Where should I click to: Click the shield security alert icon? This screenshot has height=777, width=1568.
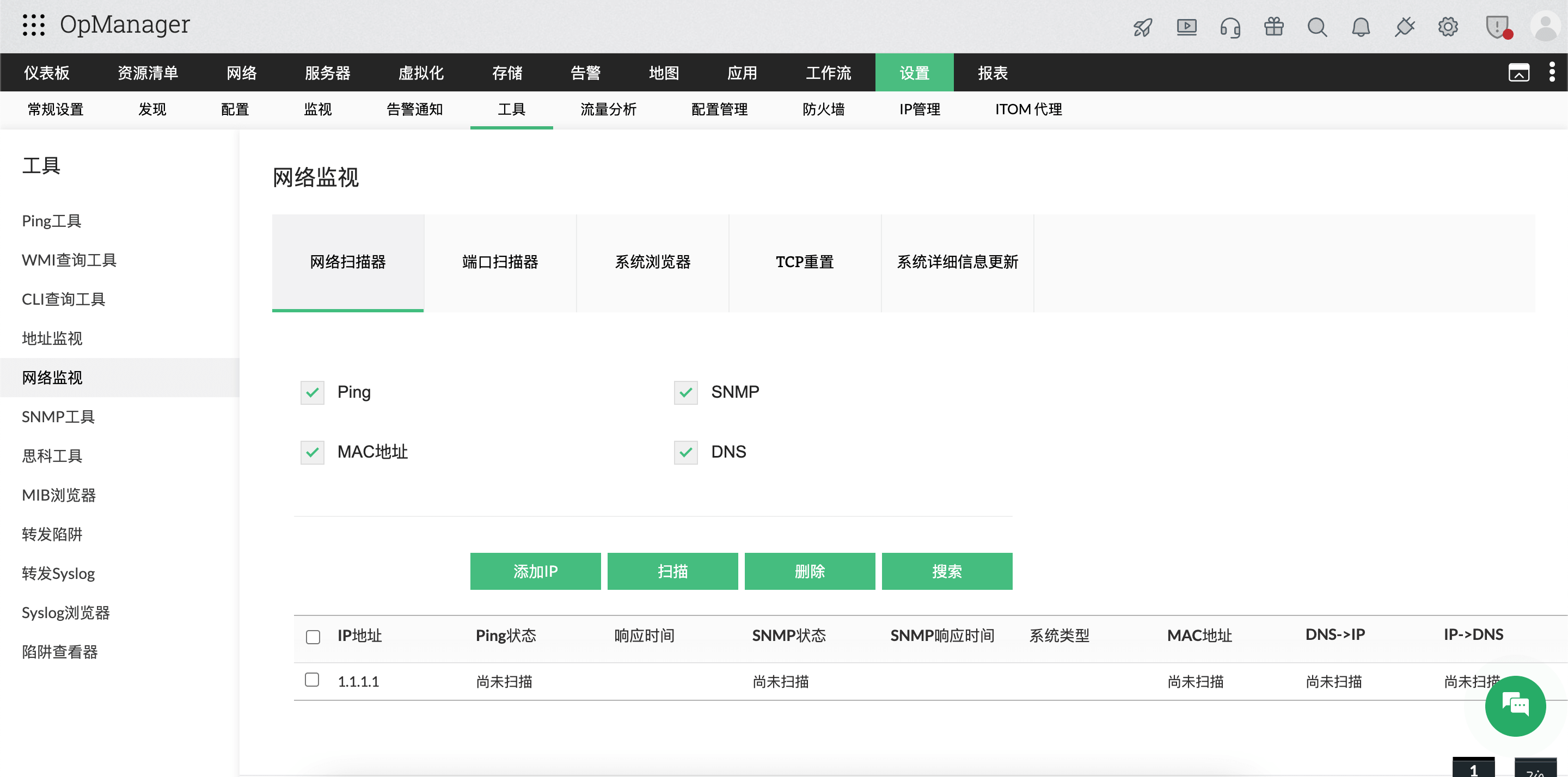[x=1498, y=27]
